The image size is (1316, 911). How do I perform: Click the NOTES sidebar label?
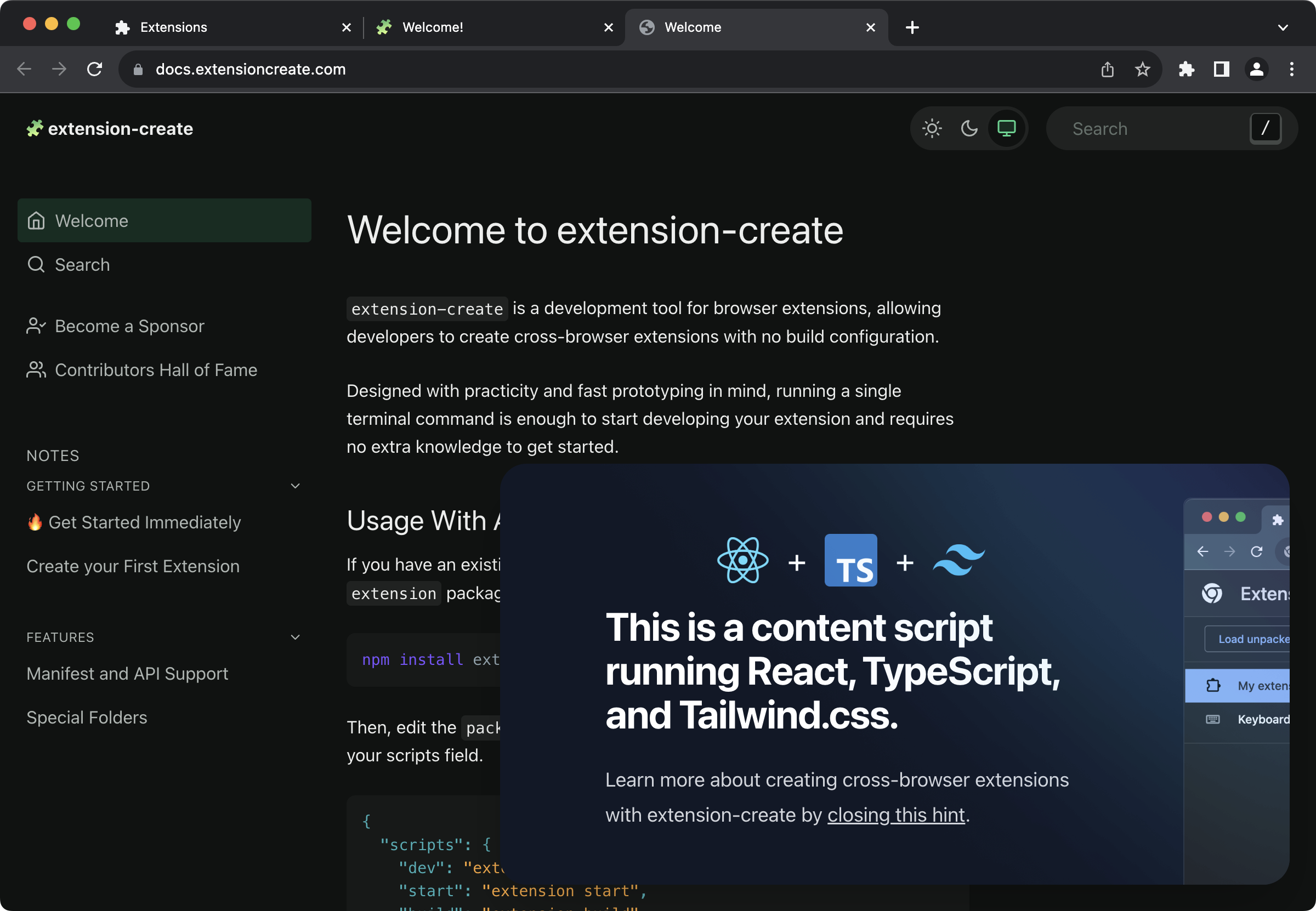pyautogui.click(x=53, y=455)
